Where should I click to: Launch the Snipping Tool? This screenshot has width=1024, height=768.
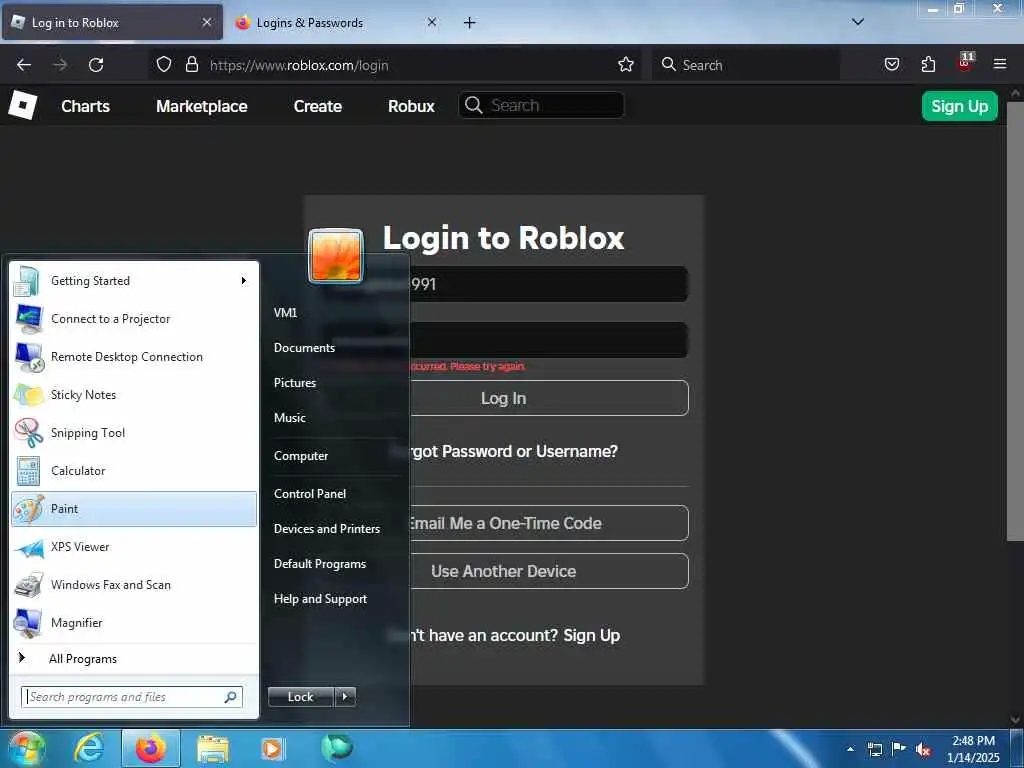pos(134,432)
